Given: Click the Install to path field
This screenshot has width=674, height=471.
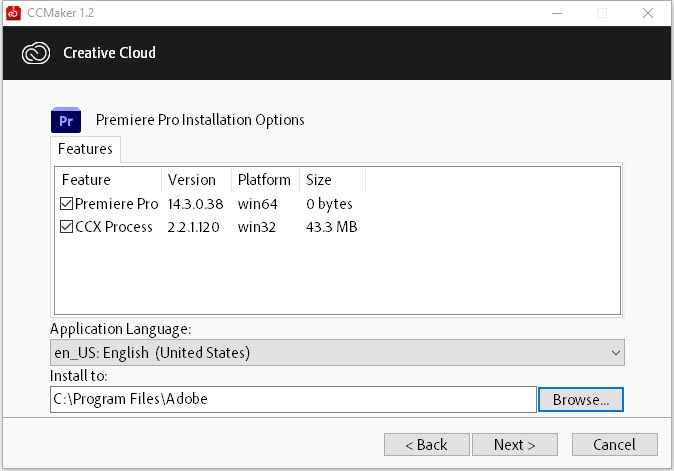Looking at the screenshot, I should pyautogui.click(x=293, y=399).
